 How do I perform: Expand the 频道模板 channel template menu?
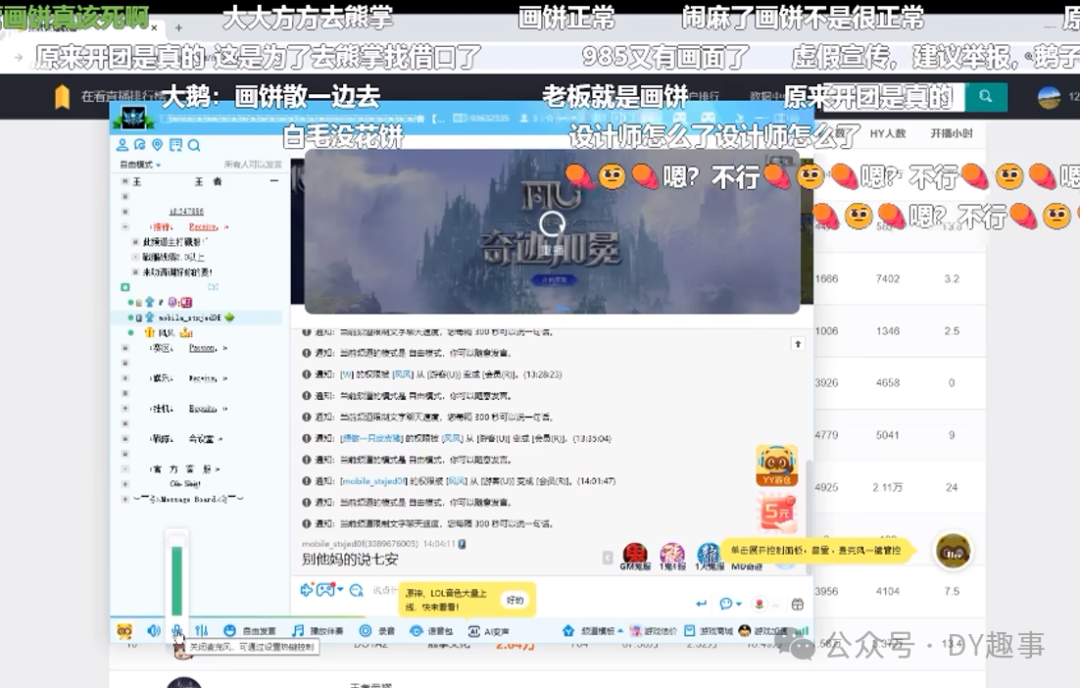click(592, 631)
